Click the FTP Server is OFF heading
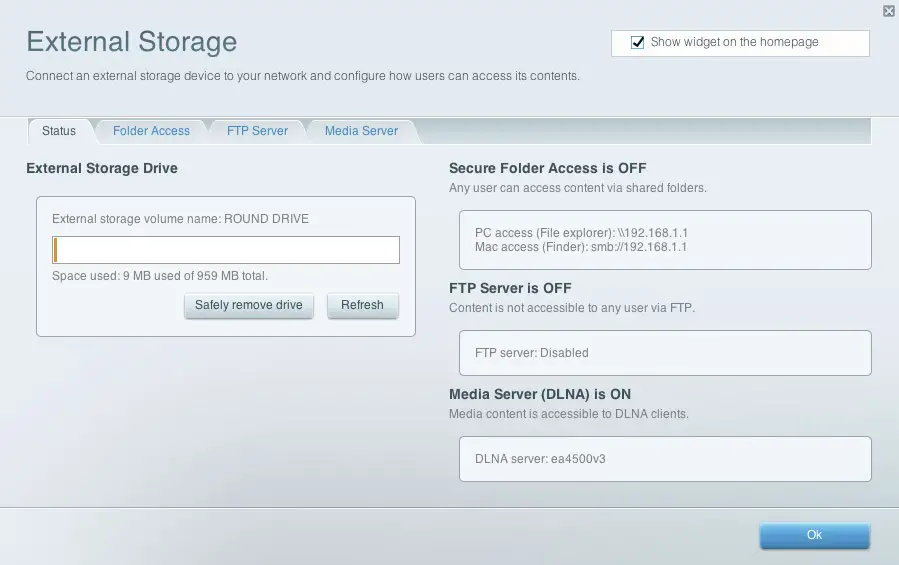 (510, 288)
